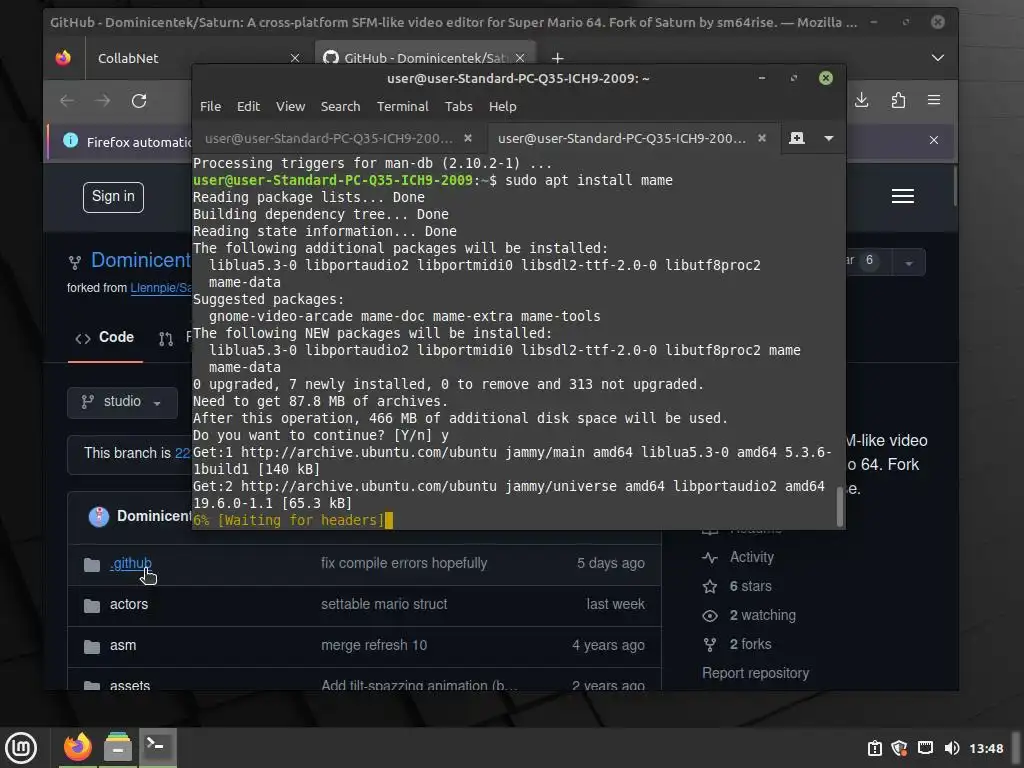Open the assets folder
1024x768 pixels.
tap(130, 685)
